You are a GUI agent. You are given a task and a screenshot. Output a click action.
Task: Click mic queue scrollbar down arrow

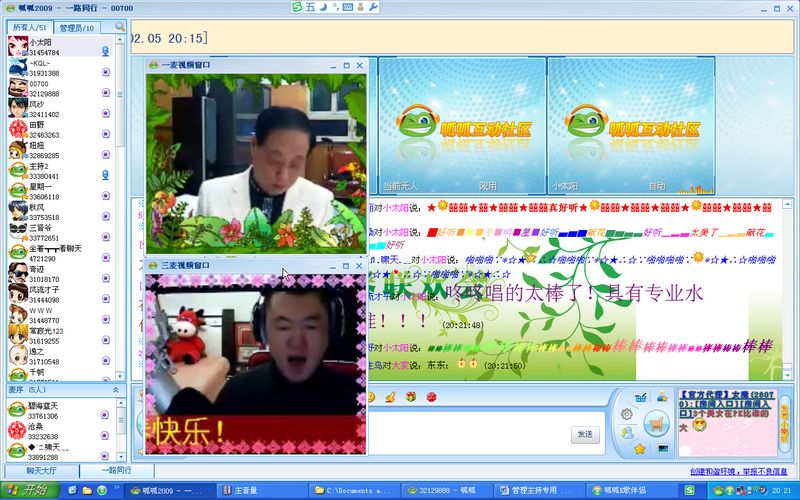121,457
